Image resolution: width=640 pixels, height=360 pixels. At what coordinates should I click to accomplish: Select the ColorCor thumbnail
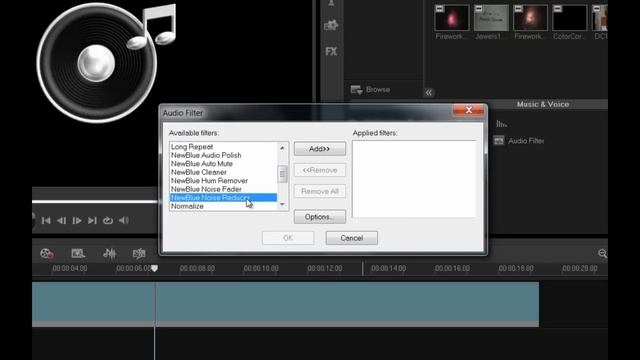[569, 18]
